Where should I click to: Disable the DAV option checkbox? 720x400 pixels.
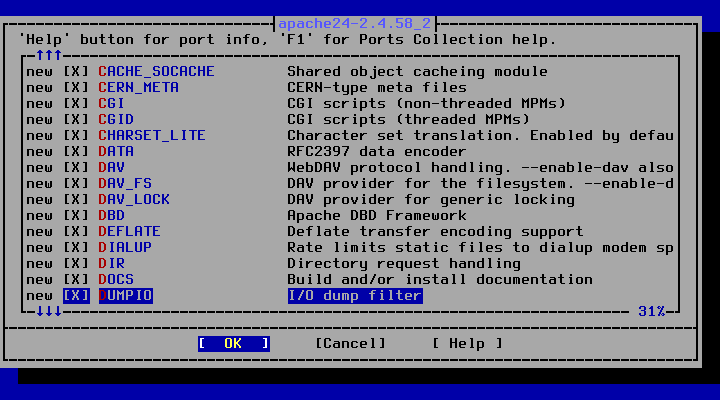click(x=76, y=168)
